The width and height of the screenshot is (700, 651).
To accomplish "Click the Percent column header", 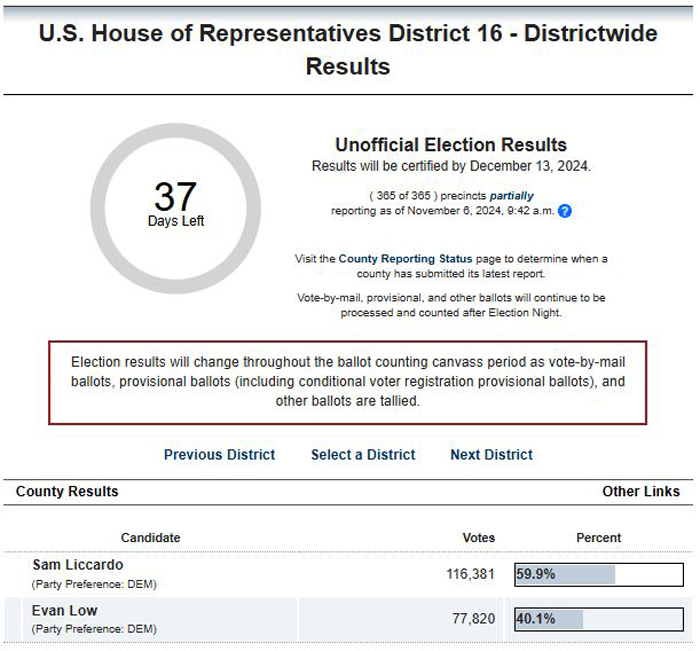I will [x=599, y=538].
